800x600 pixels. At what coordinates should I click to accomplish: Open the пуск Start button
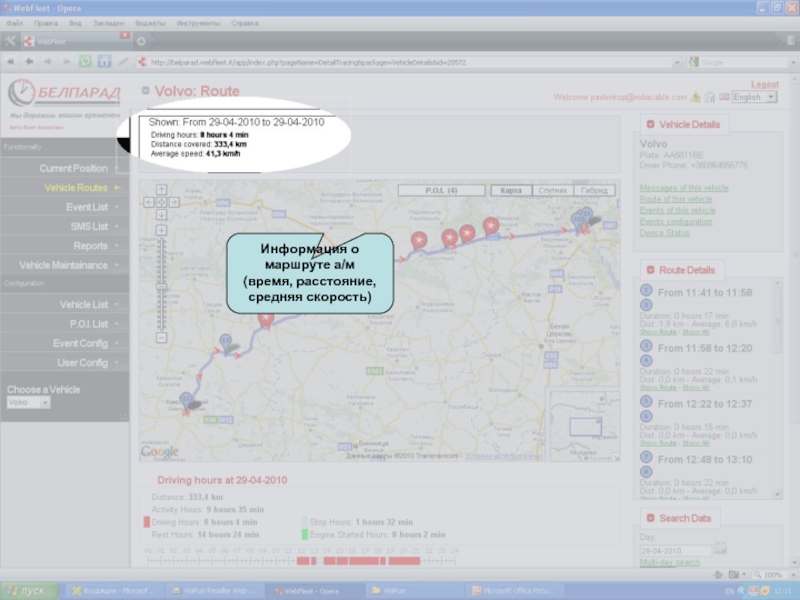pyautogui.click(x=29, y=590)
